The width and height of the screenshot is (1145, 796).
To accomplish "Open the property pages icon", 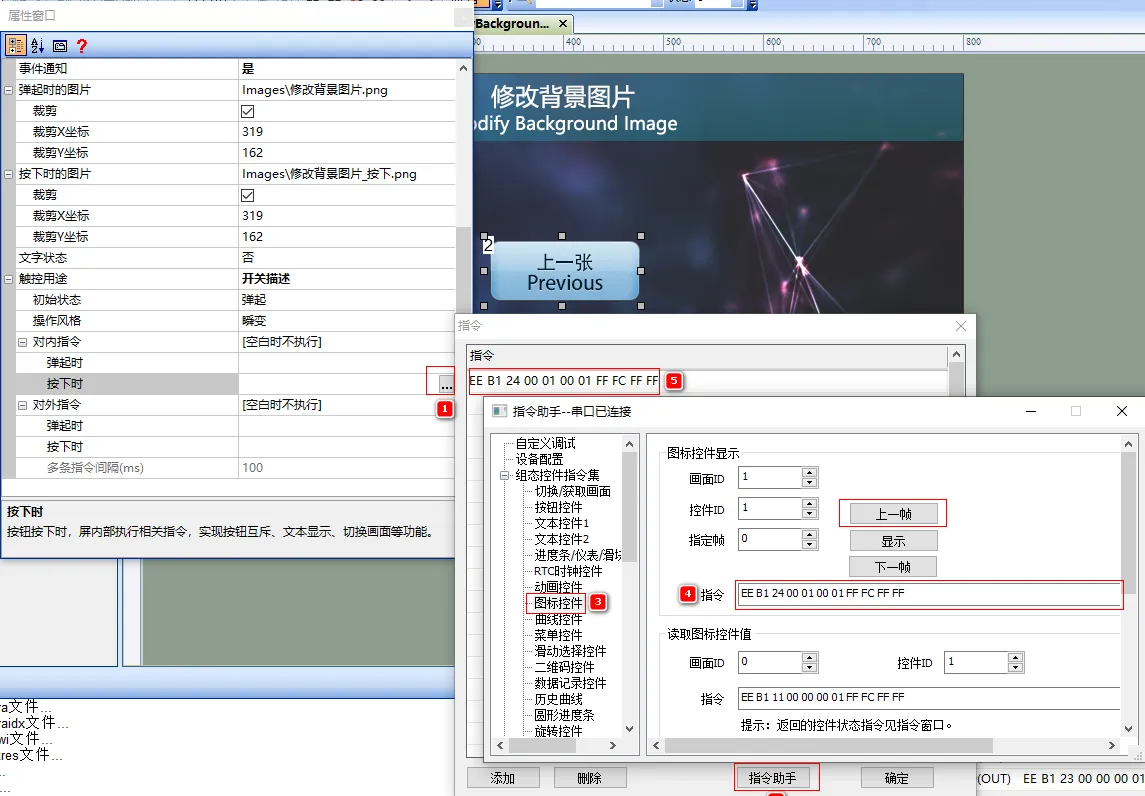I will click(61, 45).
